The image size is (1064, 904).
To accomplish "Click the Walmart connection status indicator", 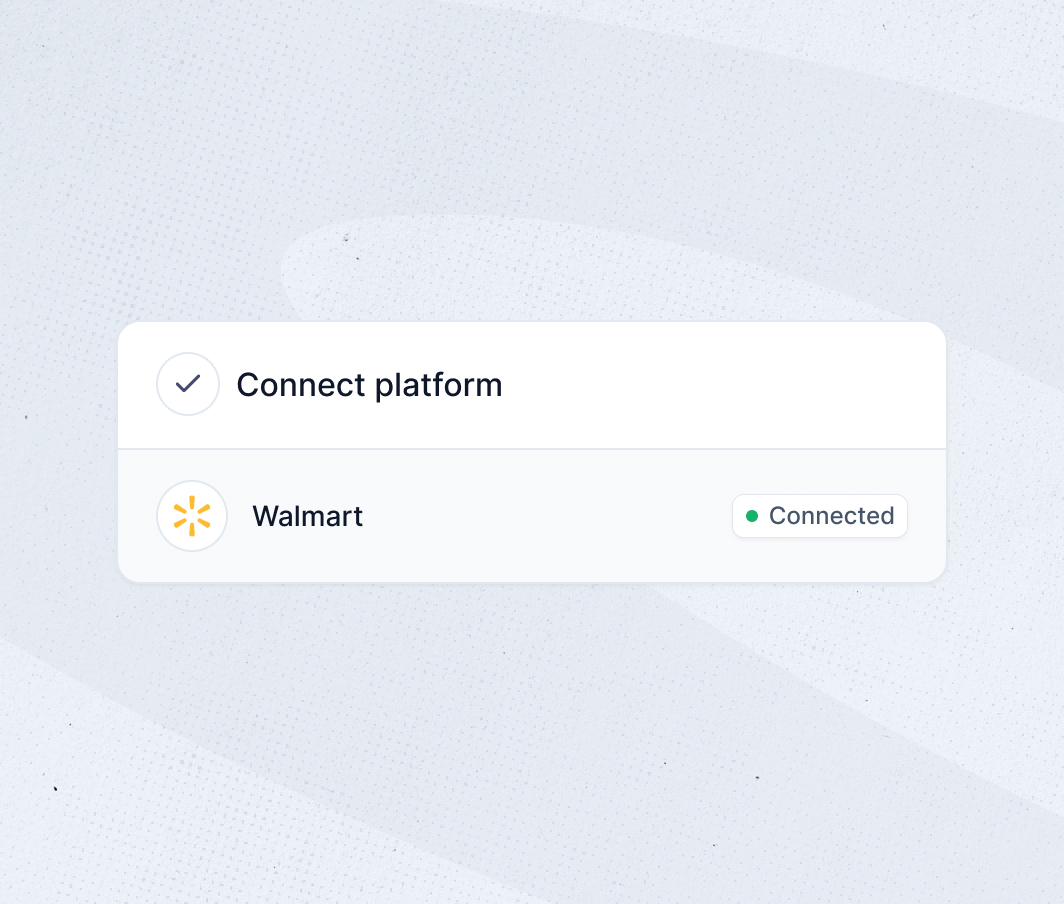I will click(x=820, y=516).
